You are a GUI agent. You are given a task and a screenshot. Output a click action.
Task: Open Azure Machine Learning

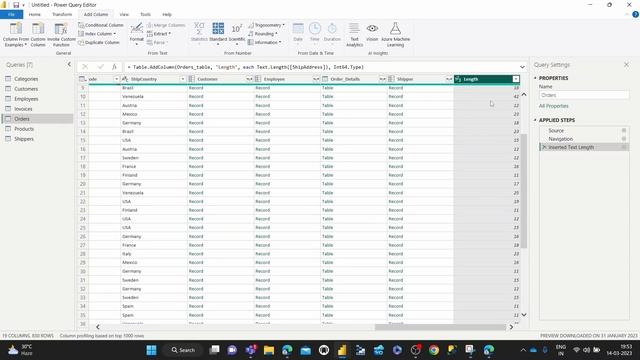pos(396,34)
